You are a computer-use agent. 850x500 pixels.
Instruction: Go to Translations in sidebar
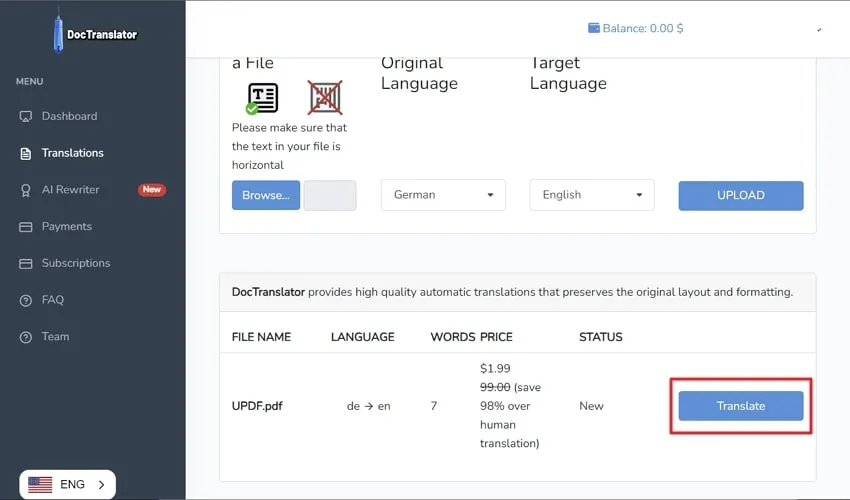(73, 153)
